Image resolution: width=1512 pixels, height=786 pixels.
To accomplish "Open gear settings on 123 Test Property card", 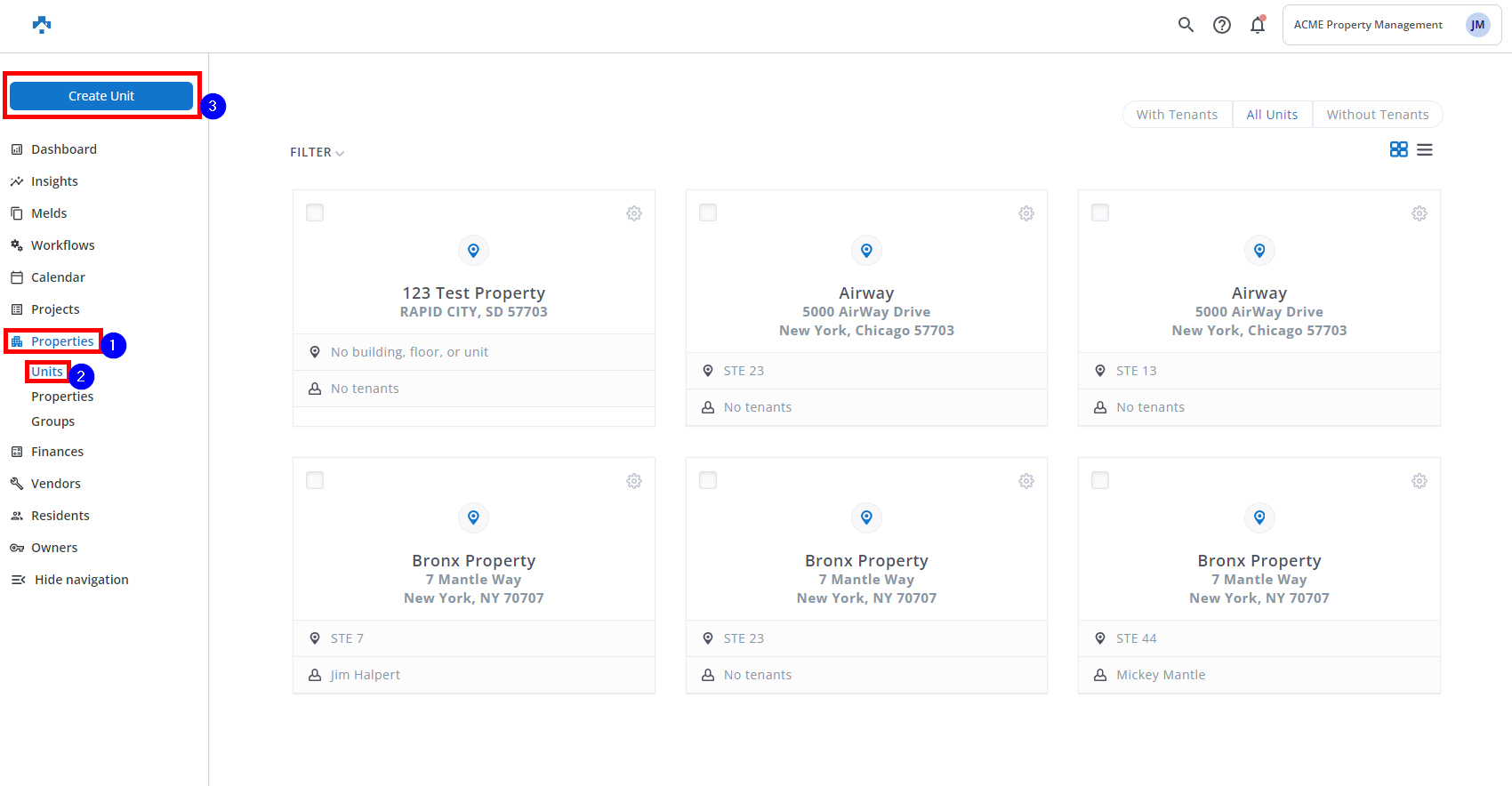I will [x=633, y=213].
